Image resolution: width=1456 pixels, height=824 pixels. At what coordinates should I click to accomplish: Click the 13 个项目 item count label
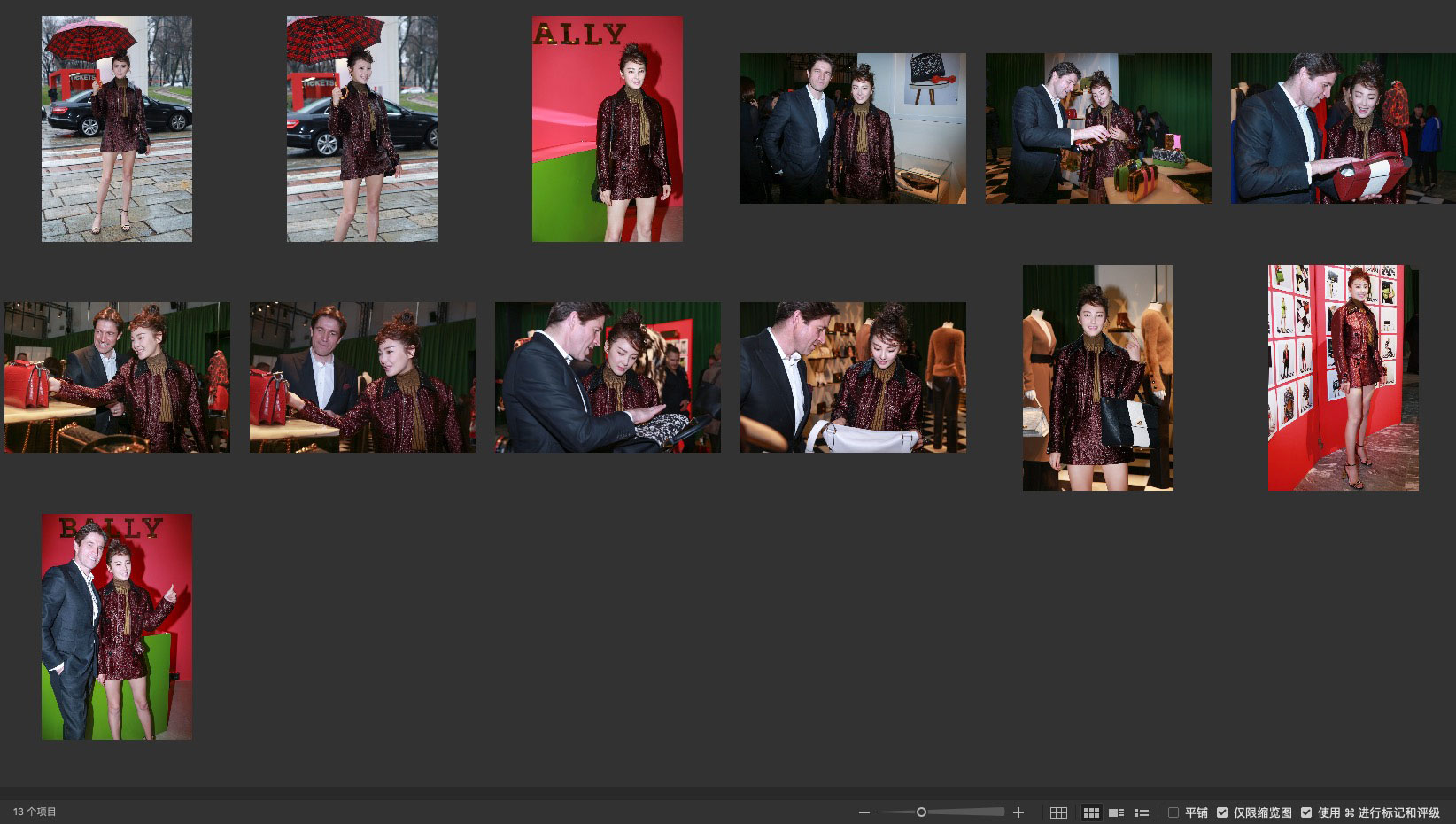coord(35,812)
